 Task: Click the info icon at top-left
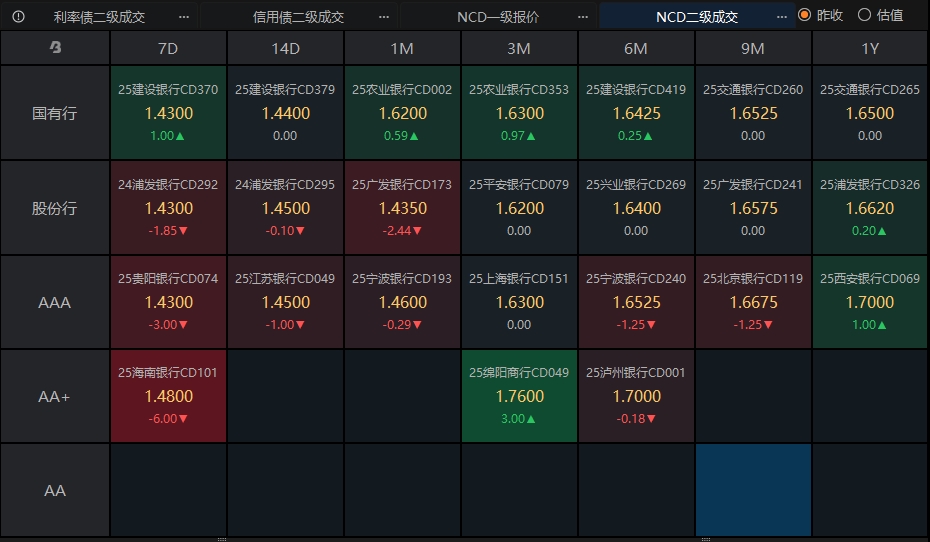(19, 16)
